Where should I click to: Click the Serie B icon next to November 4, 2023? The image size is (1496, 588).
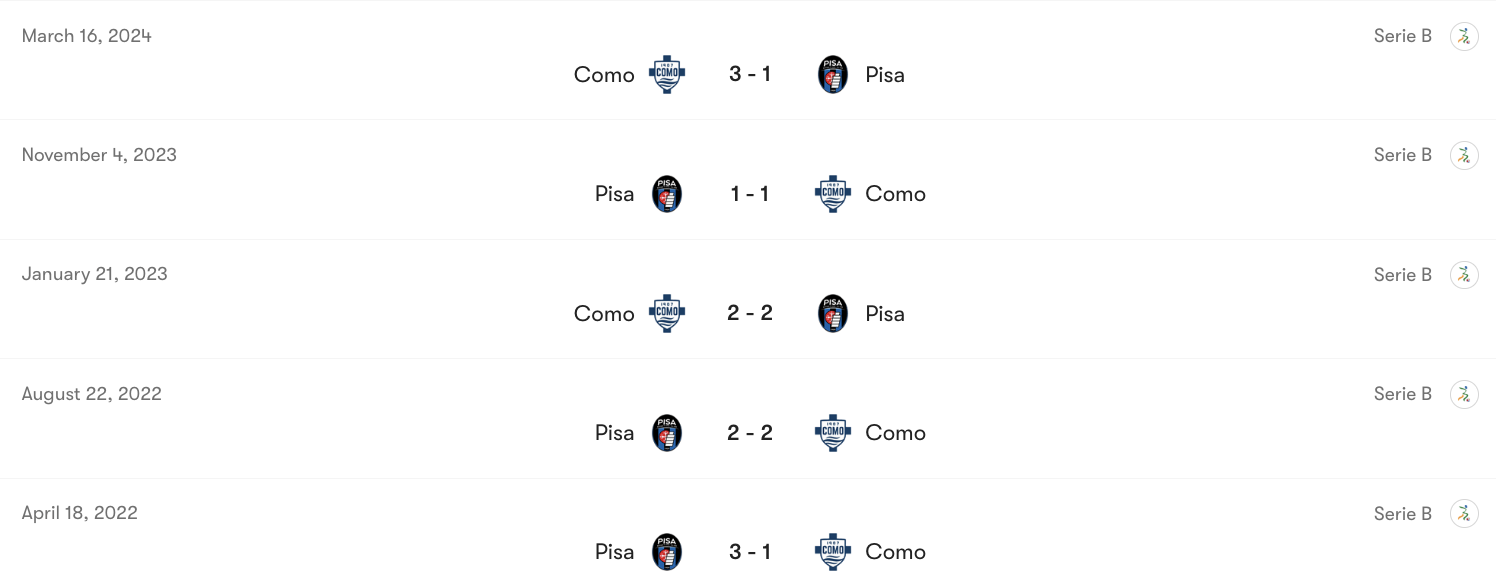point(1464,155)
